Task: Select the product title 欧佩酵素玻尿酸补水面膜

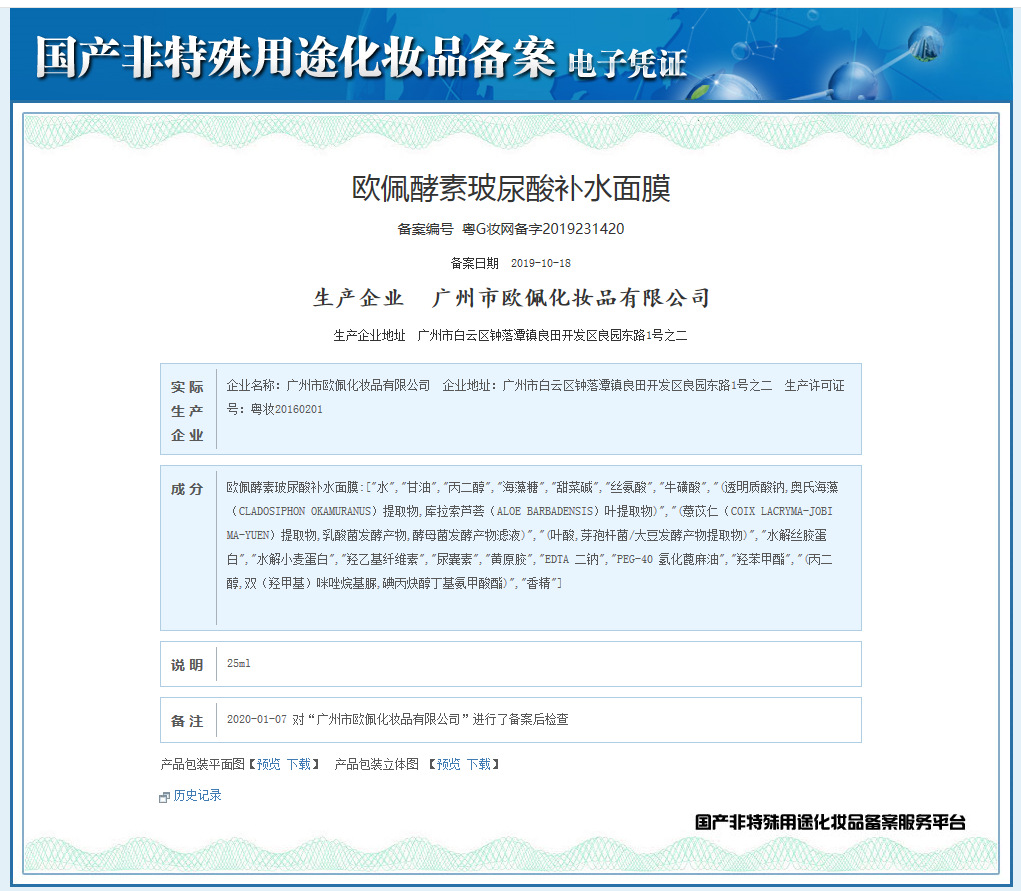Action: coord(511,189)
